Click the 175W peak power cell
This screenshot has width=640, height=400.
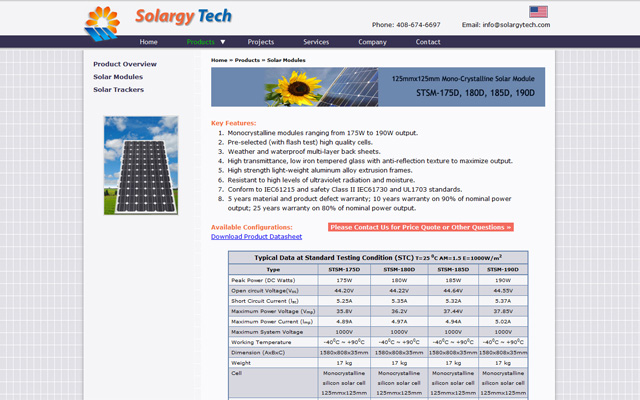(344, 280)
